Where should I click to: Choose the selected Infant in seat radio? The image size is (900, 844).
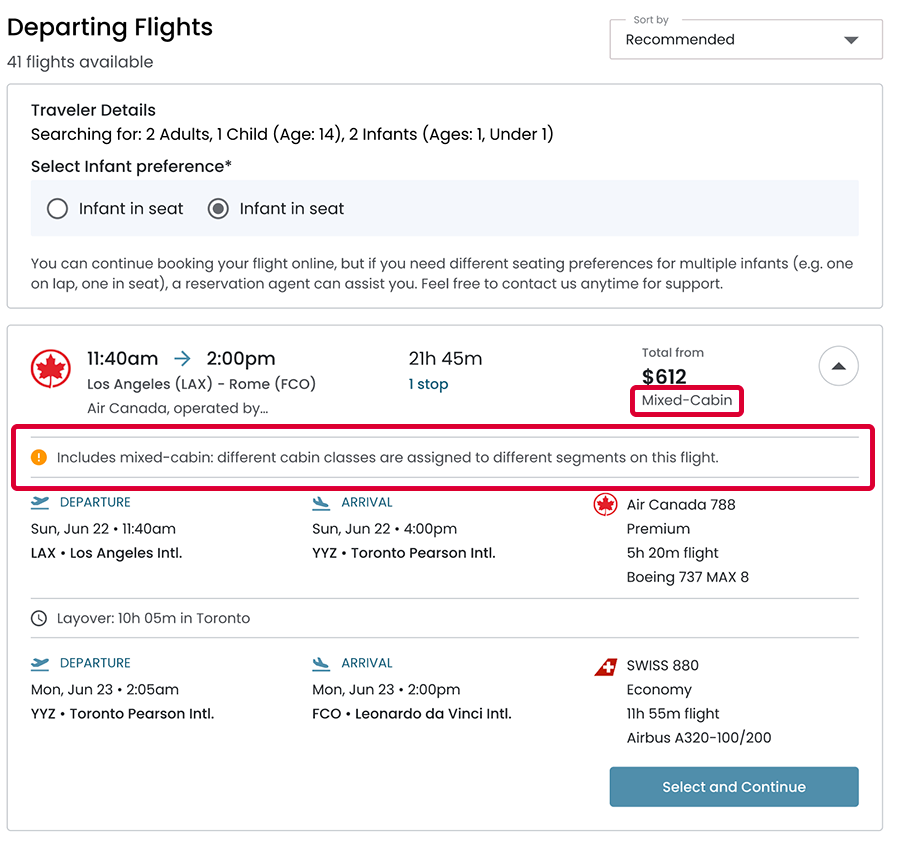point(218,209)
